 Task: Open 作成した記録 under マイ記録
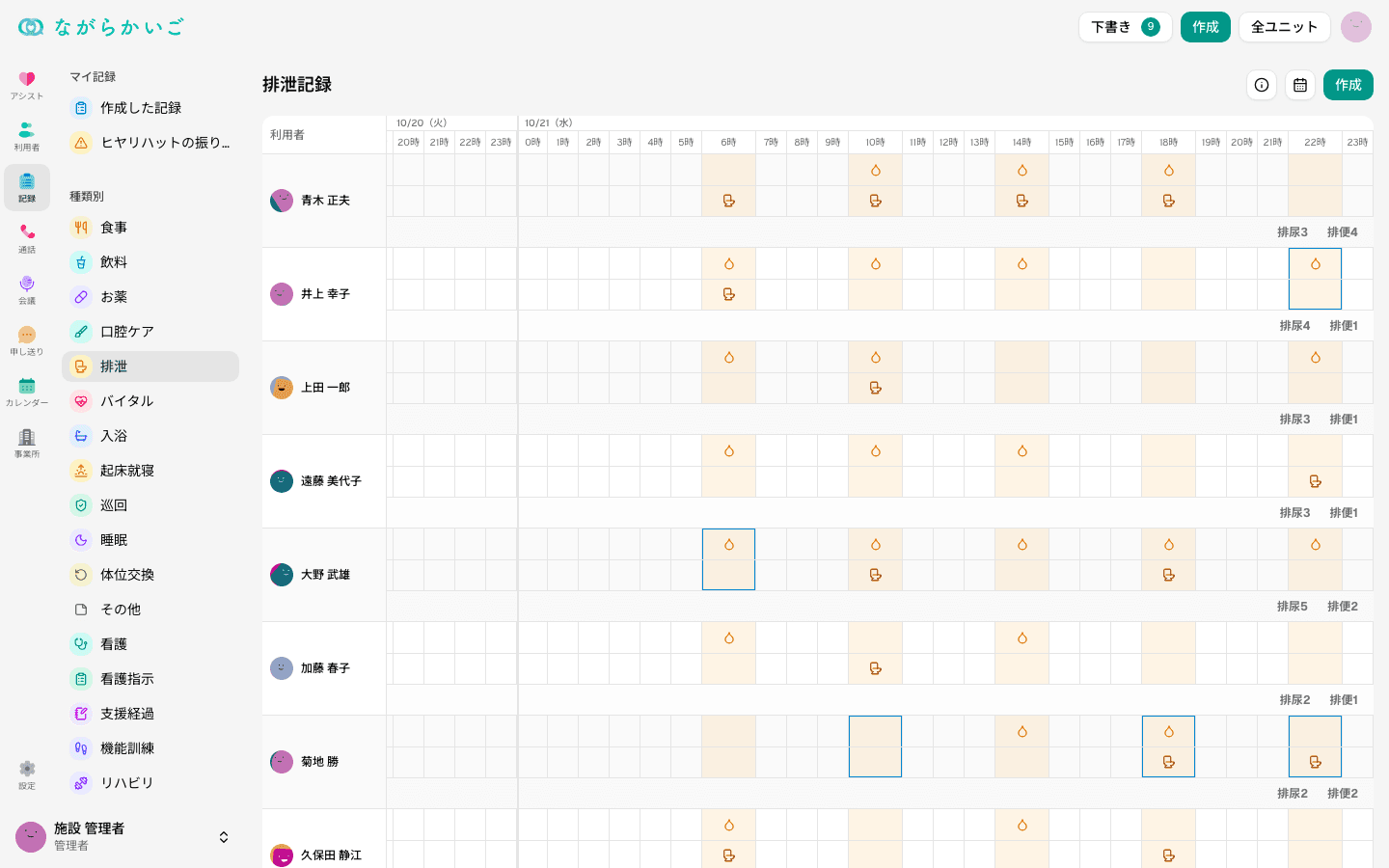(150, 108)
